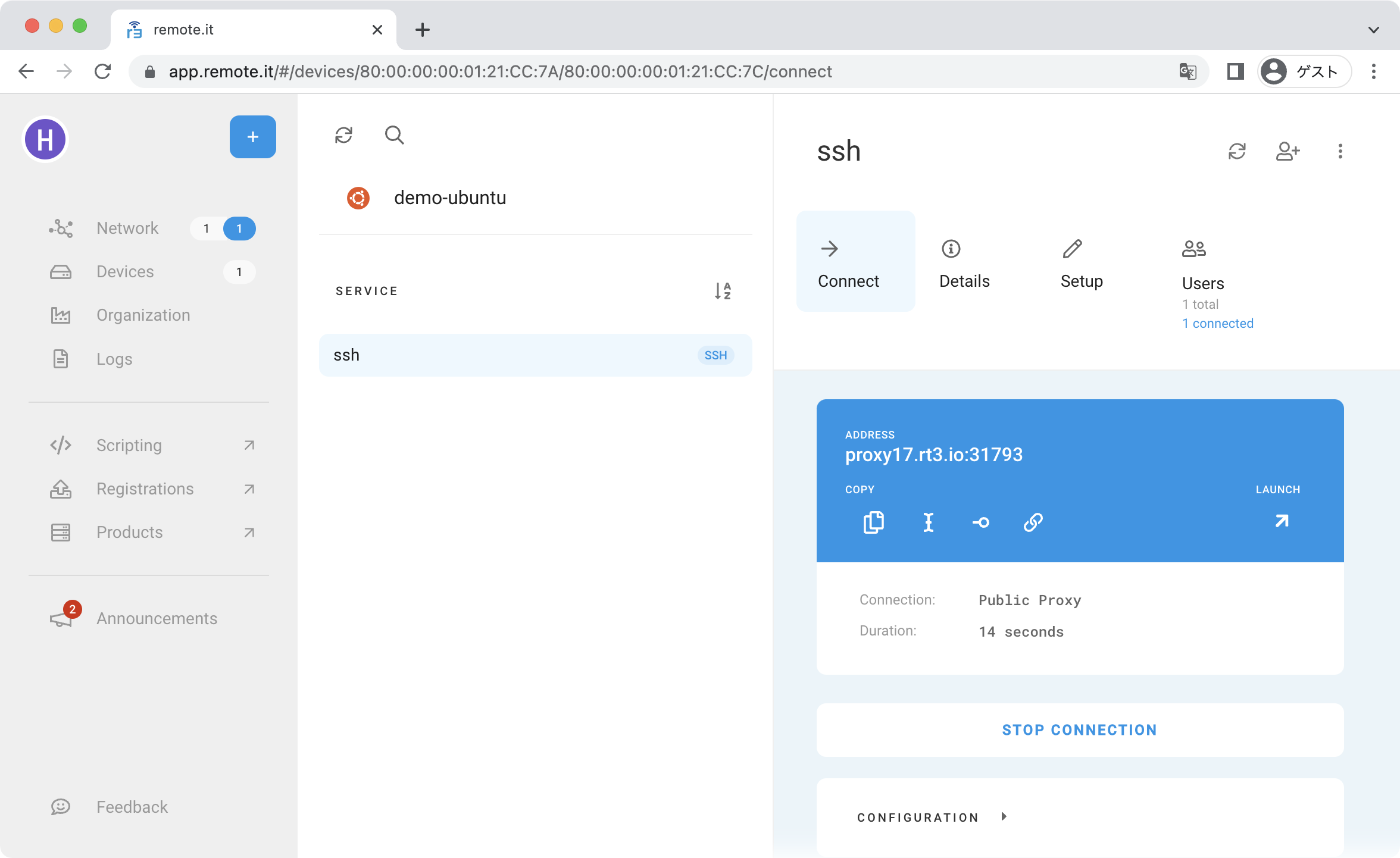
Task: Share ssh service with add-user icon
Action: 1288,151
